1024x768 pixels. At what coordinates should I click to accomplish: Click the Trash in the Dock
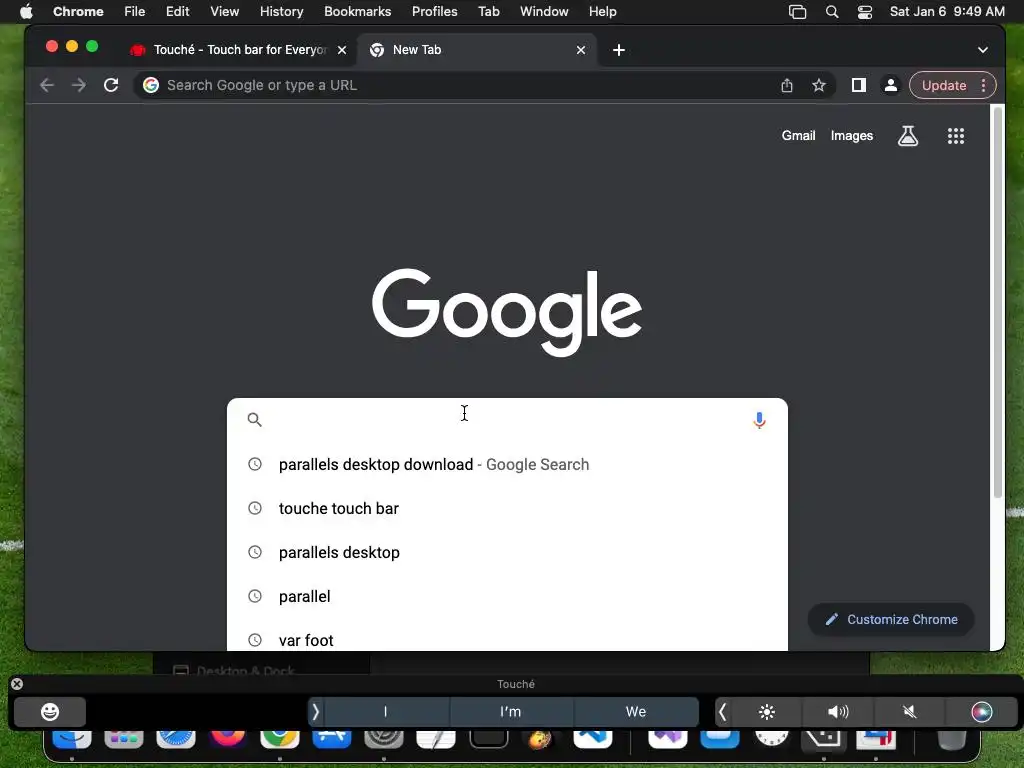coord(951,740)
